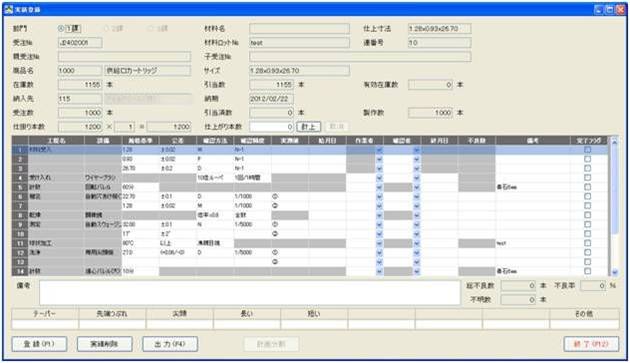Click the cell under the その他 defect heading
This screenshot has height=363, width=630.
(584, 324)
